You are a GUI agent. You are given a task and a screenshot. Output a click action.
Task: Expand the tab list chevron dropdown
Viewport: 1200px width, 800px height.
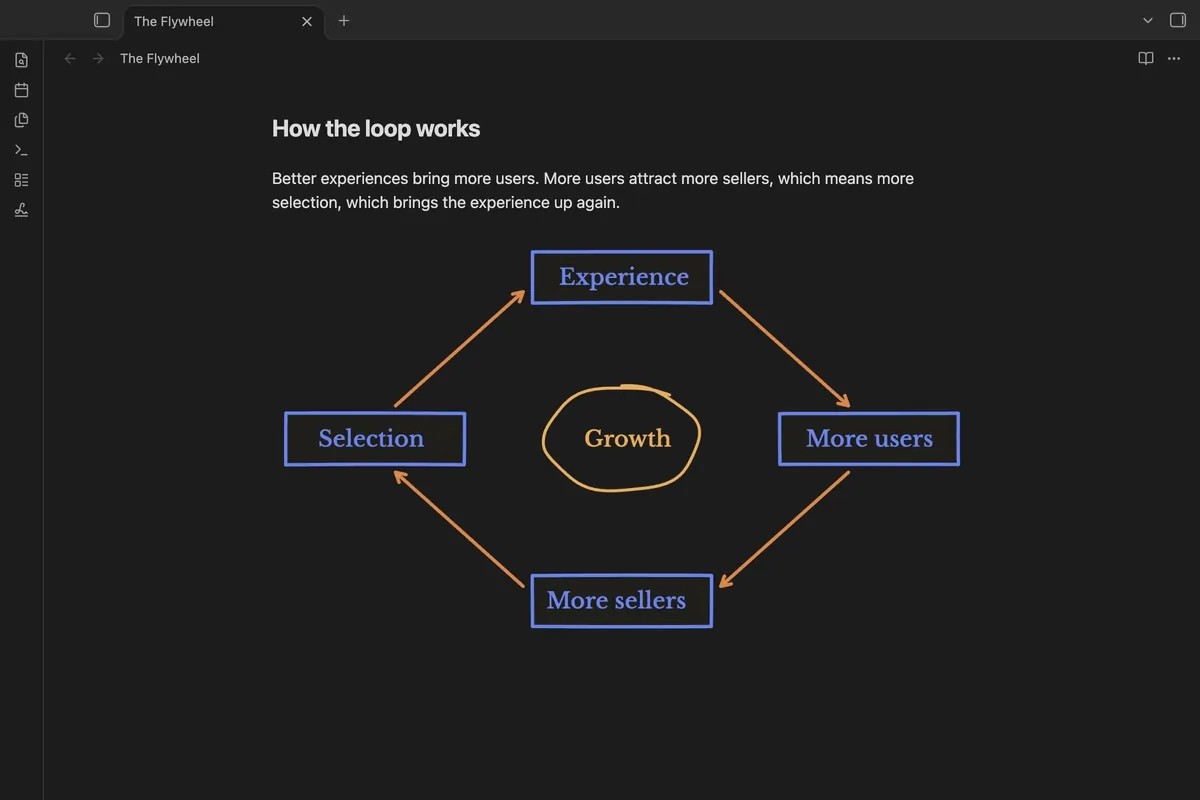1148,20
